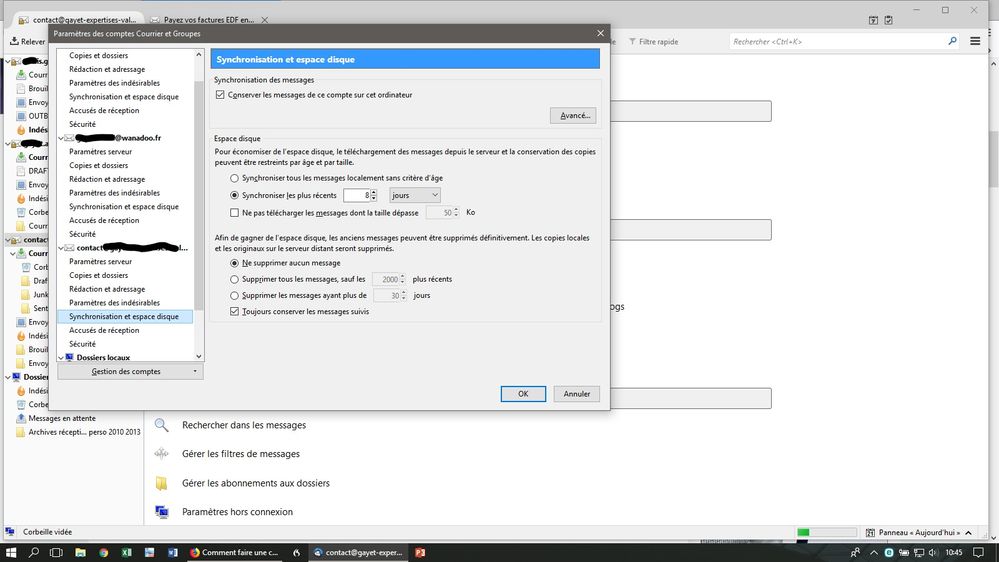Enable Ne pas télécharger les messages checkbox
This screenshot has height=562, width=999.
click(234, 212)
